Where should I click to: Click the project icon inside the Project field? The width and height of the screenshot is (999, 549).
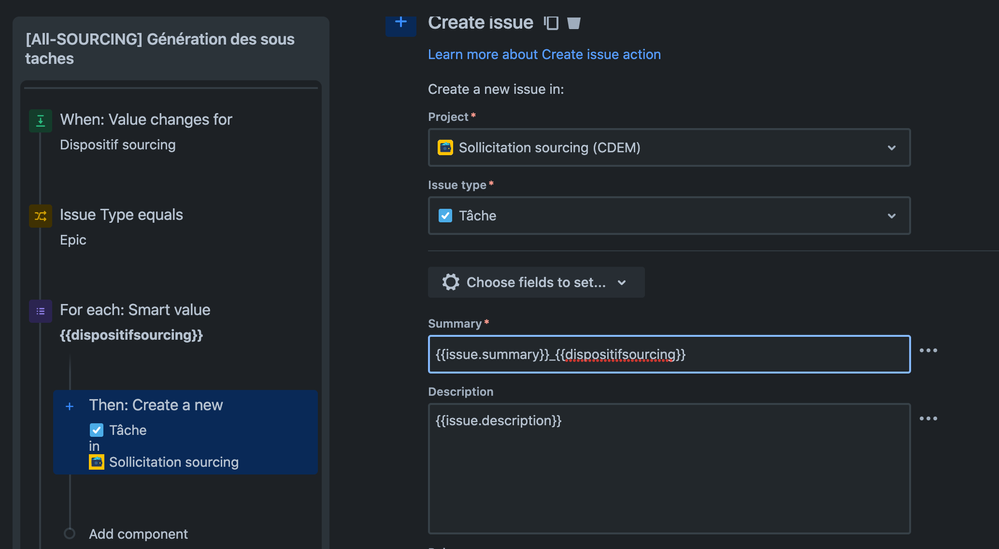[445, 147]
